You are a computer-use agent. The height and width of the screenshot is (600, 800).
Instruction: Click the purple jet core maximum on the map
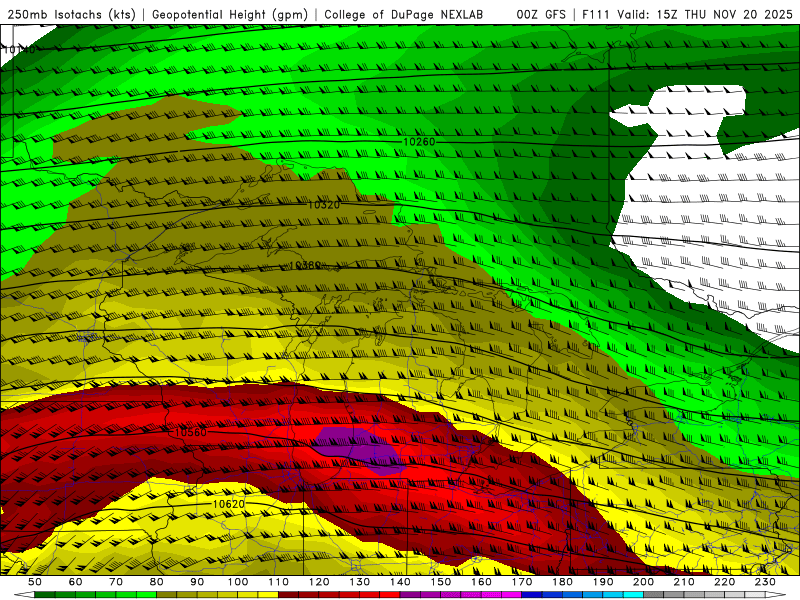coord(360,449)
